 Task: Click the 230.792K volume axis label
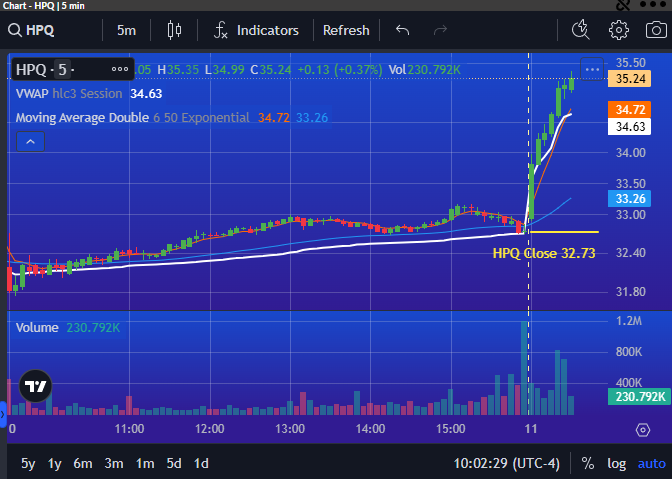click(640, 397)
